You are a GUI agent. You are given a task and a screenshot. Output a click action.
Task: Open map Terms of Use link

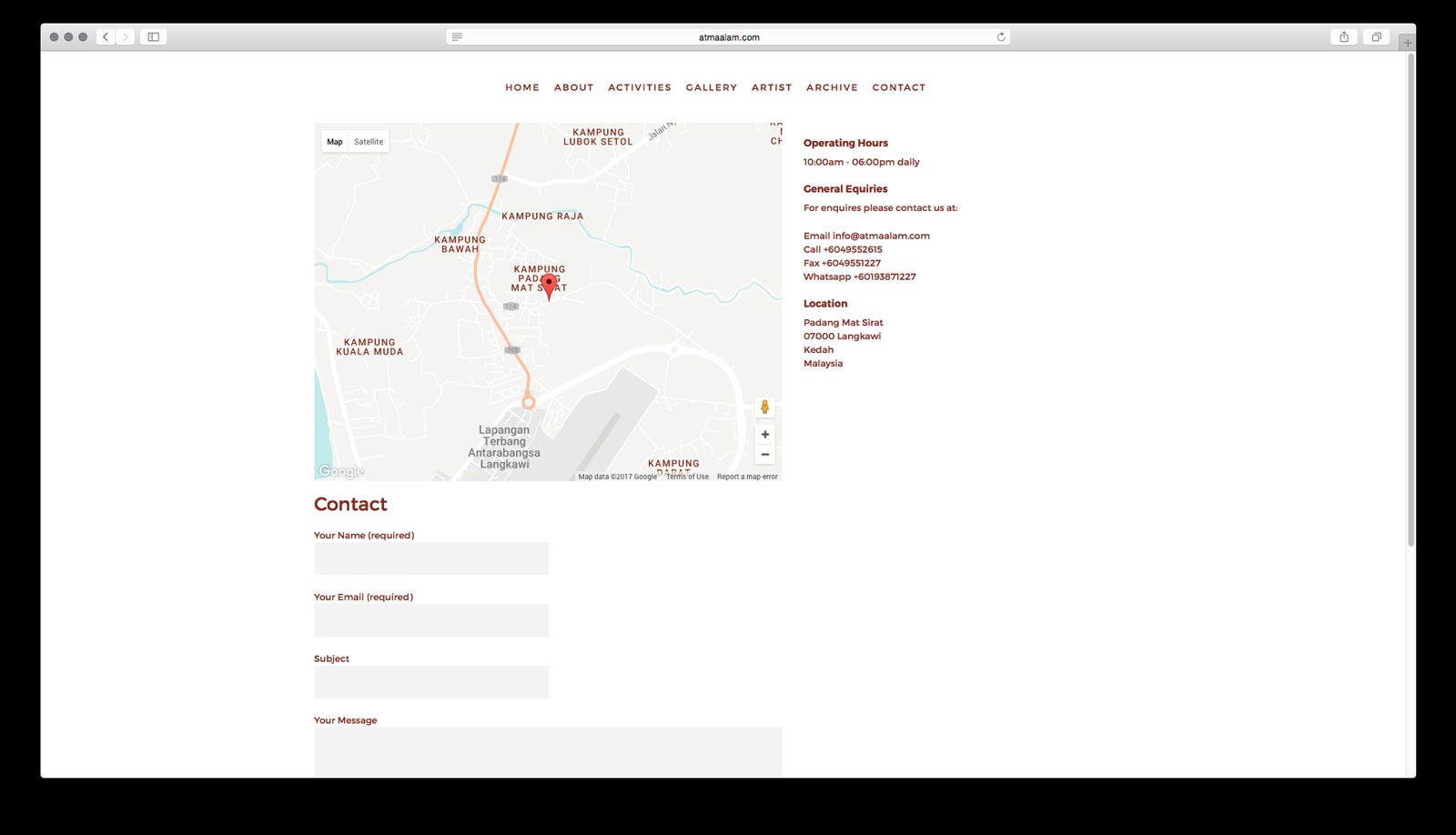687,477
